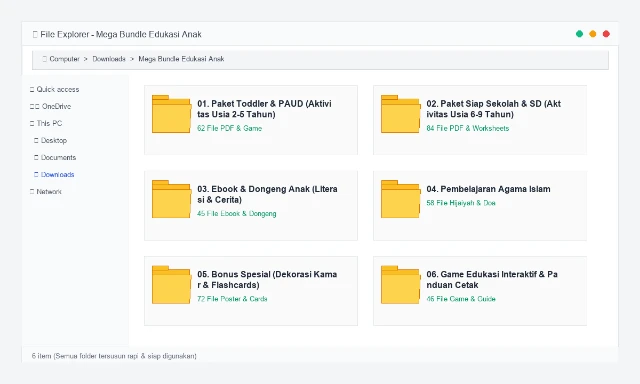This screenshot has width=640, height=384.
Task: Select Quick access in the sidebar
Action: (55, 89)
